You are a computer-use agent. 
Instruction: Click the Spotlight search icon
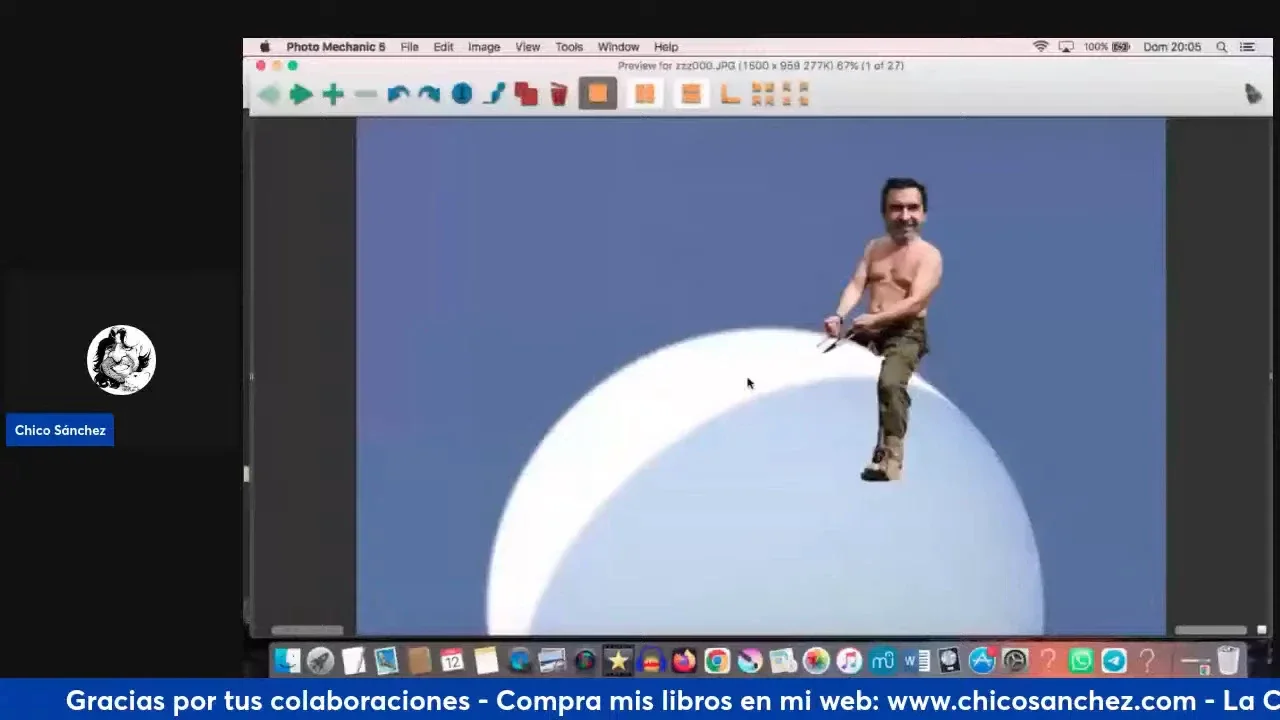(x=1221, y=47)
